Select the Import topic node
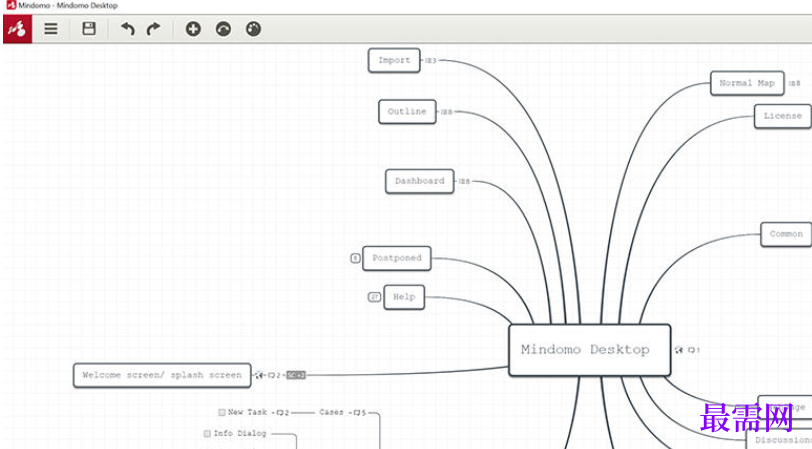Image resolution: width=812 pixels, height=449 pixels. [394, 61]
